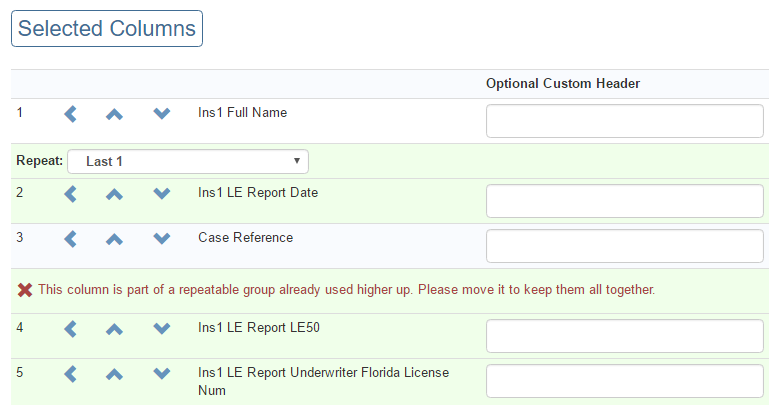
Task: Move Ins1 LE Report Date up
Action: [114, 194]
